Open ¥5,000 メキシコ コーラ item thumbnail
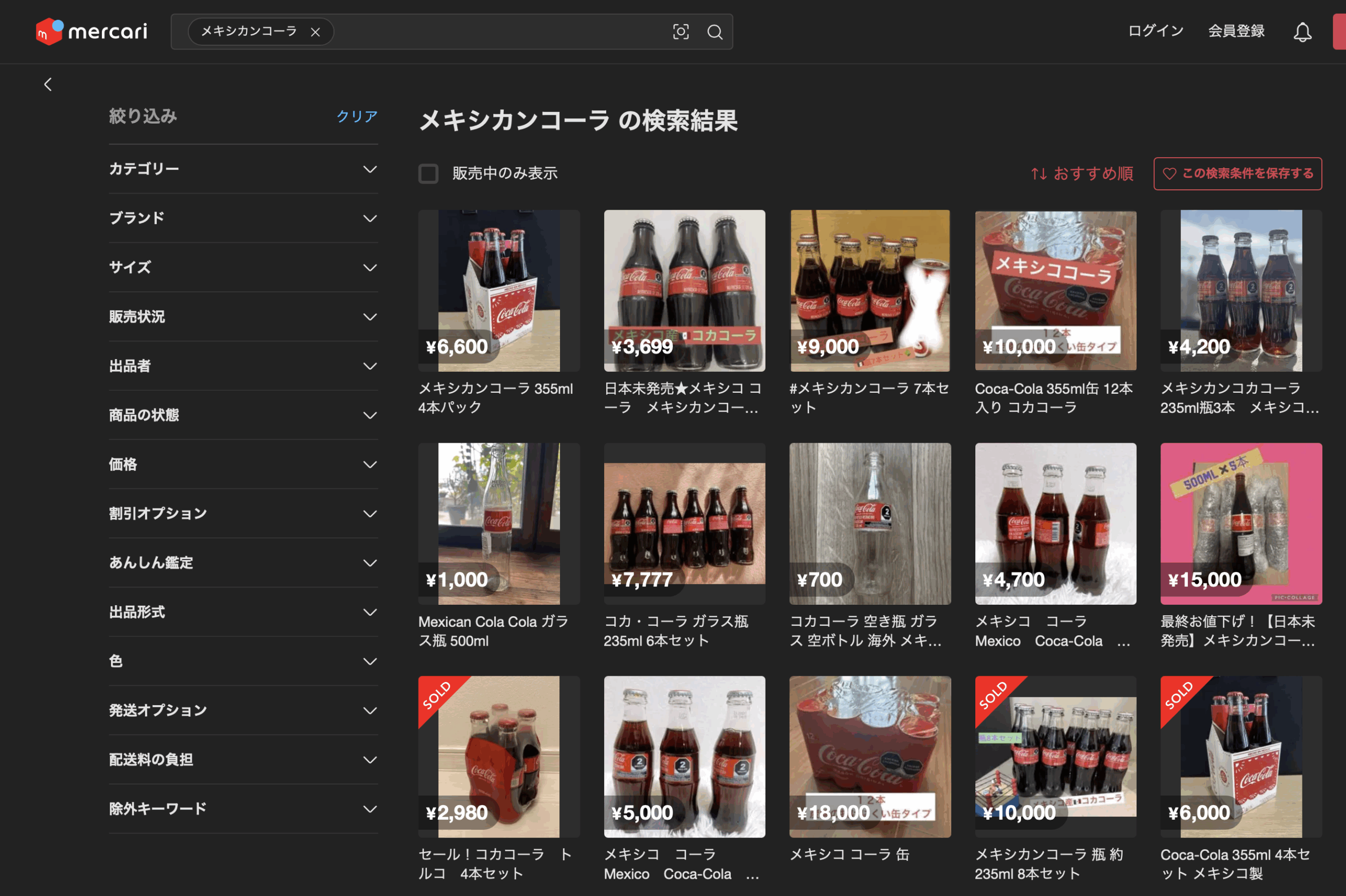 (x=685, y=757)
